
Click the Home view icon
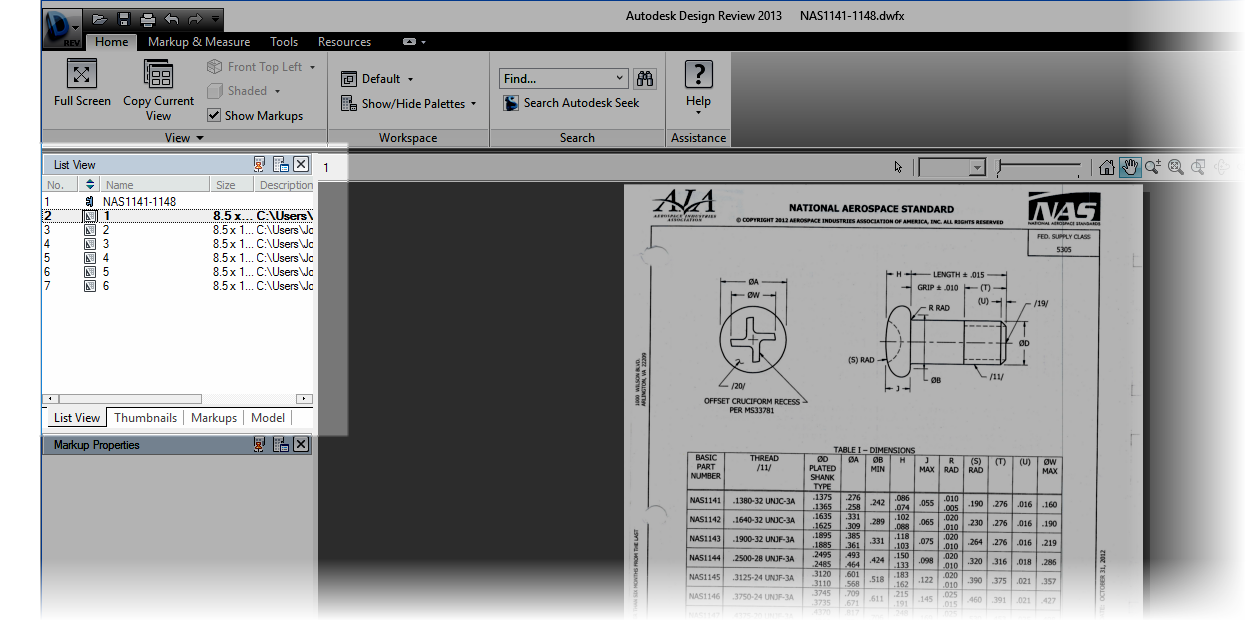coord(1106,167)
